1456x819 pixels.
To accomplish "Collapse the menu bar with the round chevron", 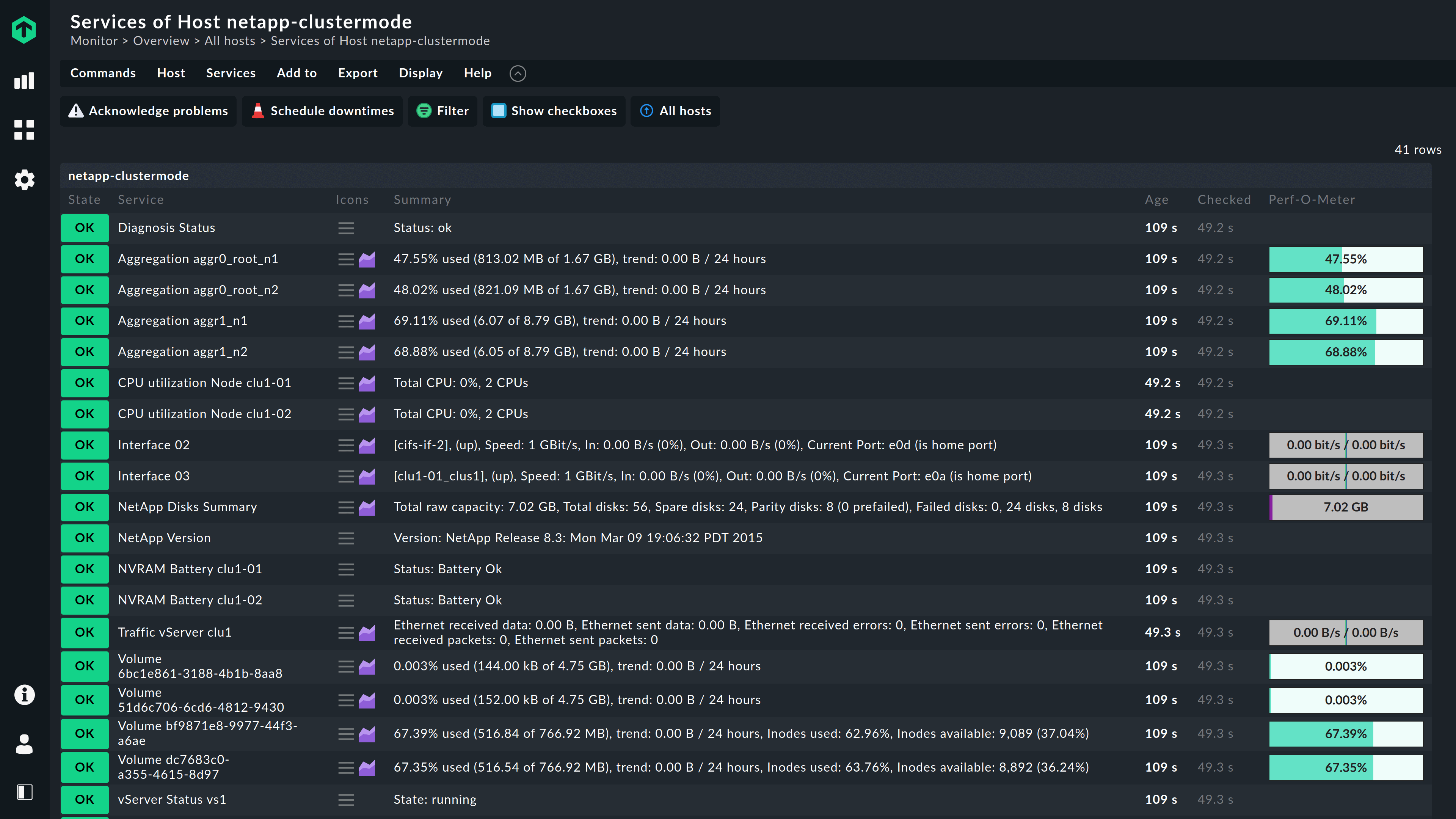I will (518, 74).
